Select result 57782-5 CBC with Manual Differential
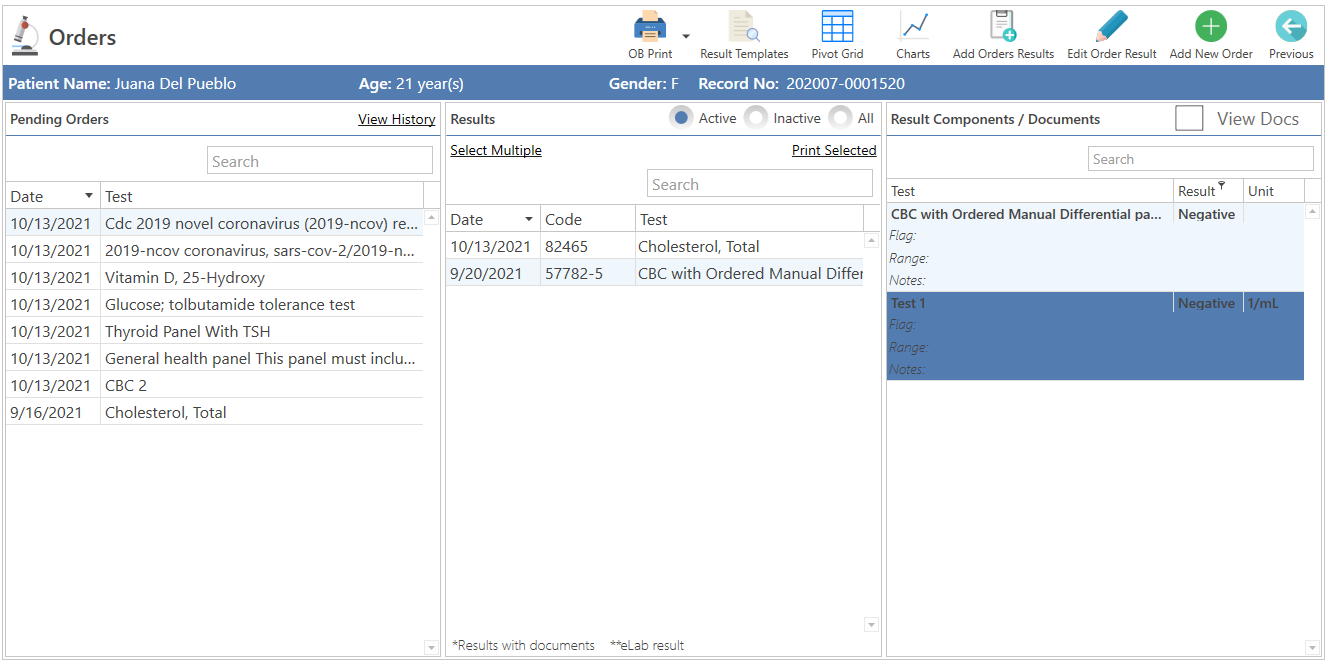1327x663 pixels. (x=655, y=273)
